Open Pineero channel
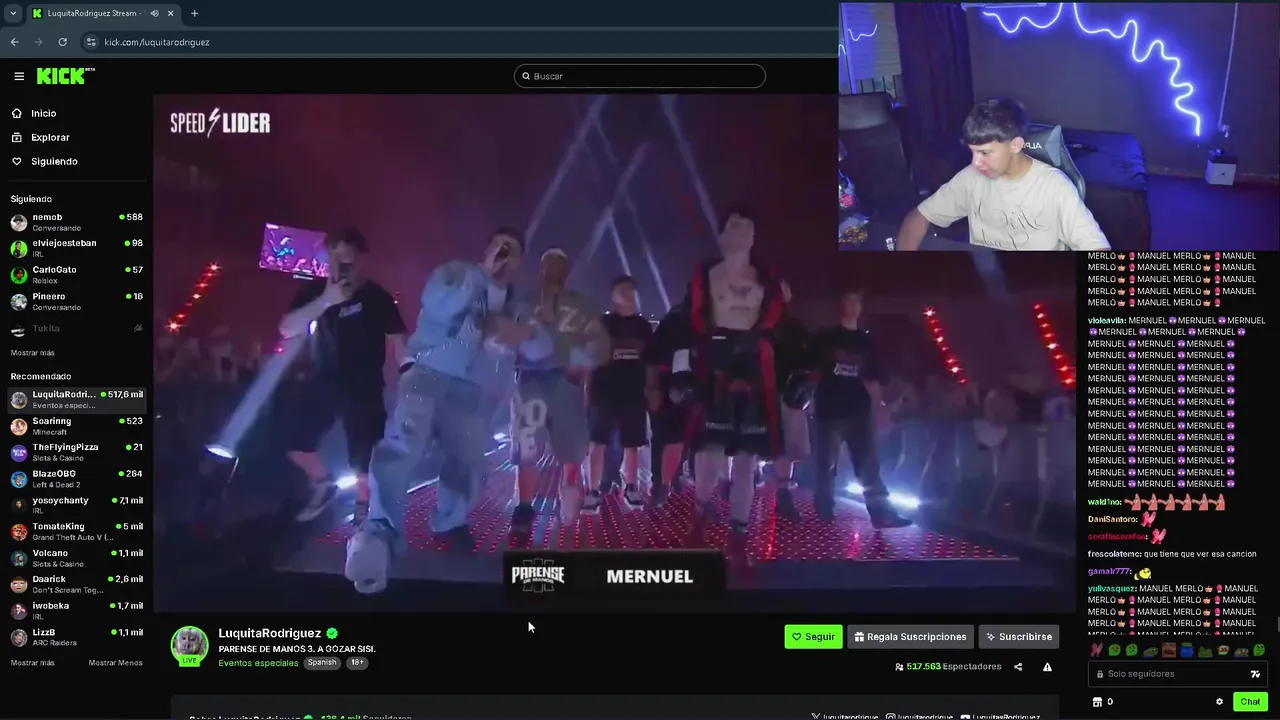The height and width of the screenshot is (720, 1280). click(76, 301)
